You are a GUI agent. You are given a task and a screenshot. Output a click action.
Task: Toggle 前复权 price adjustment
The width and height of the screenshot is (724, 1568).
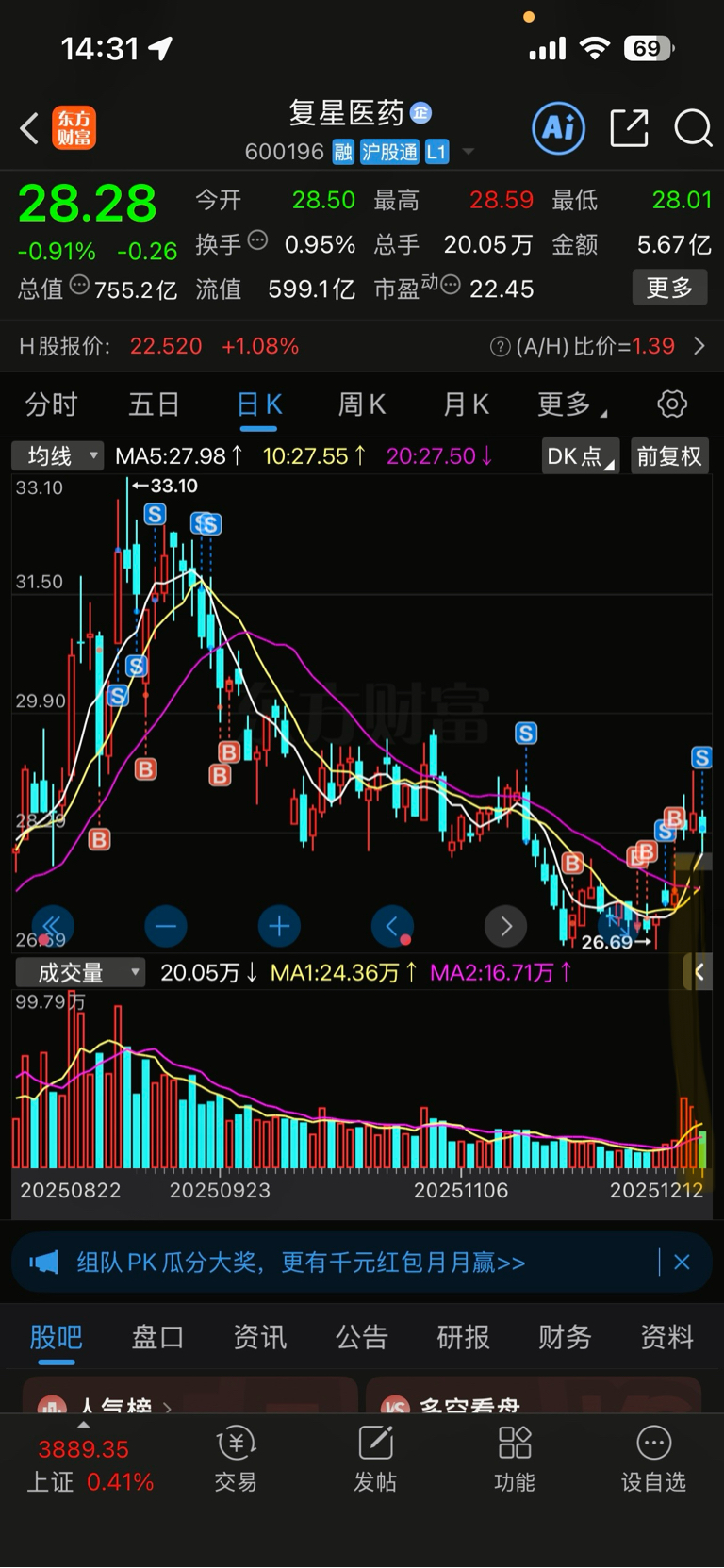(x=669, y=456)
